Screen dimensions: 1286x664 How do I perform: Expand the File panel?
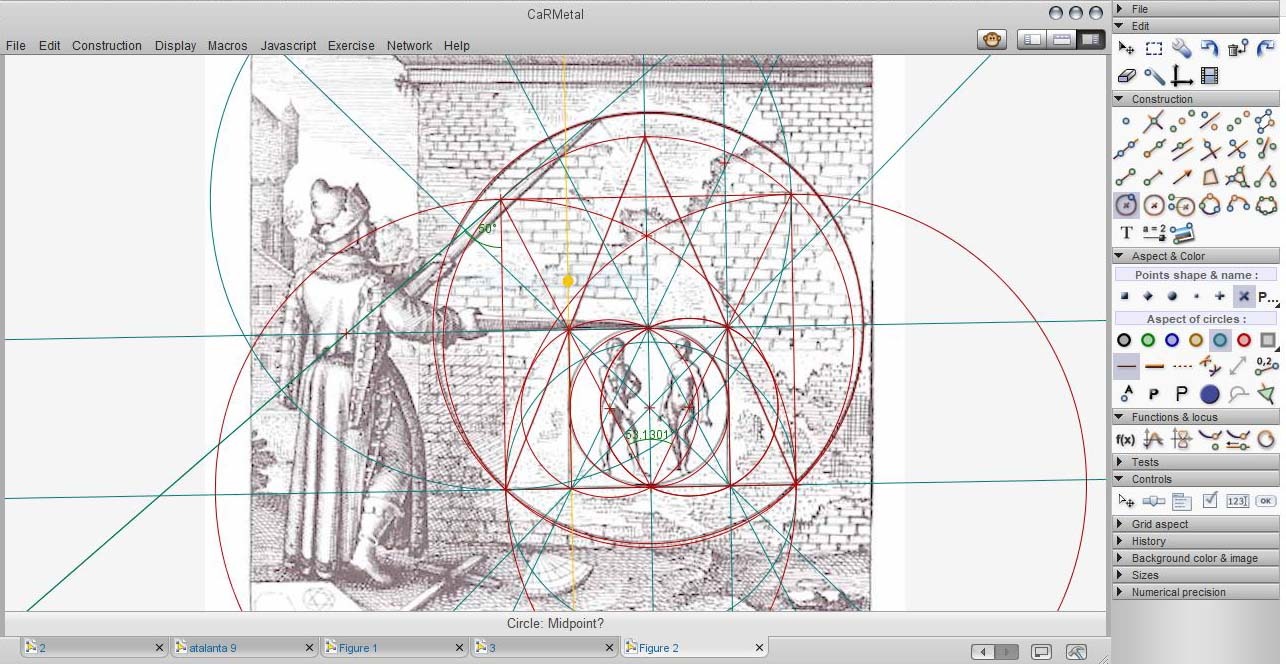[1196, 9]
